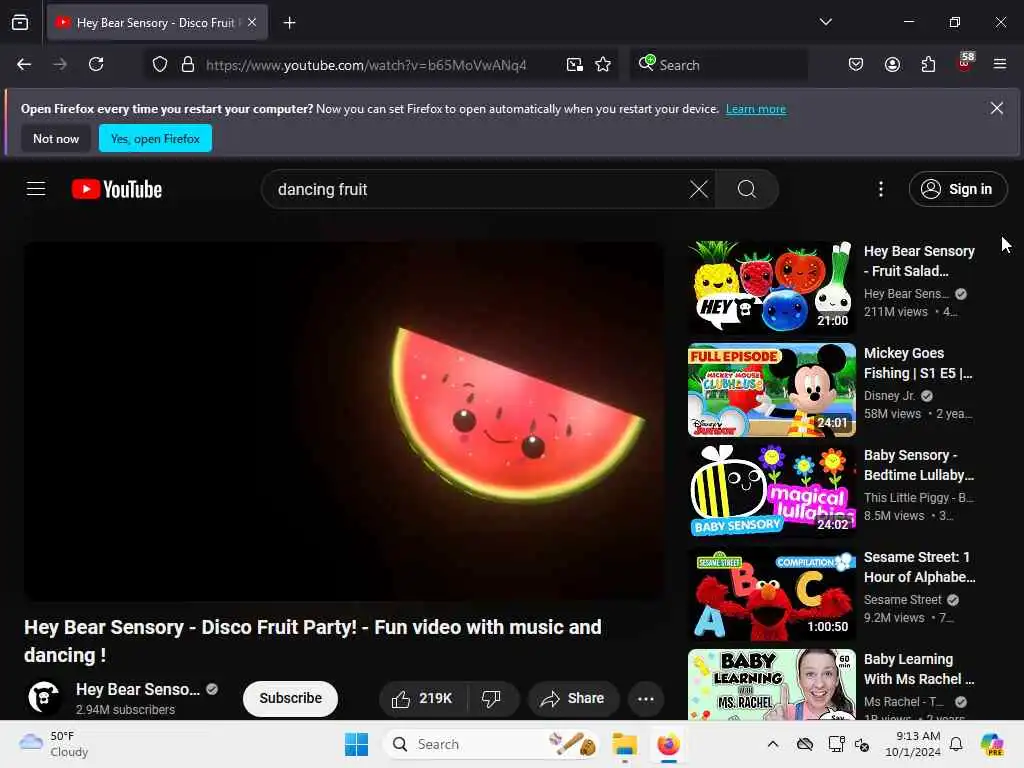Viewport: 1024px width, 768px height.
Task: Open Hey Bear Sensory channel avatar
Action: coord(44,698)
